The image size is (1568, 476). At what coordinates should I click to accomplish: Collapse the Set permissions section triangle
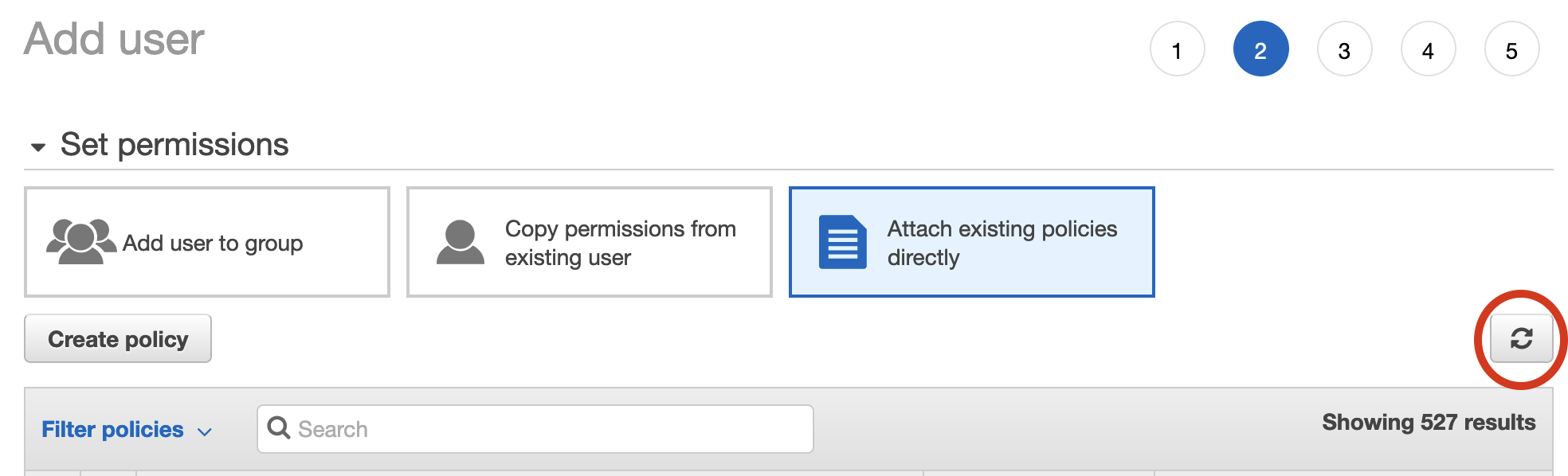coord(37,146)
